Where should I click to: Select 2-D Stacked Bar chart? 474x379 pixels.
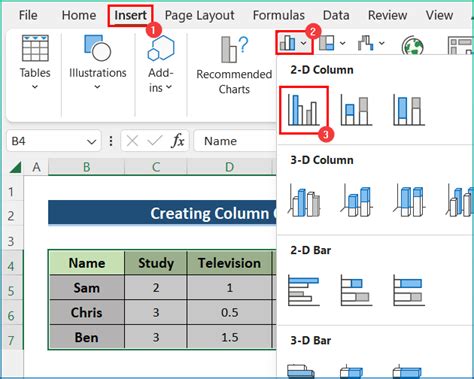pos(356,291)
